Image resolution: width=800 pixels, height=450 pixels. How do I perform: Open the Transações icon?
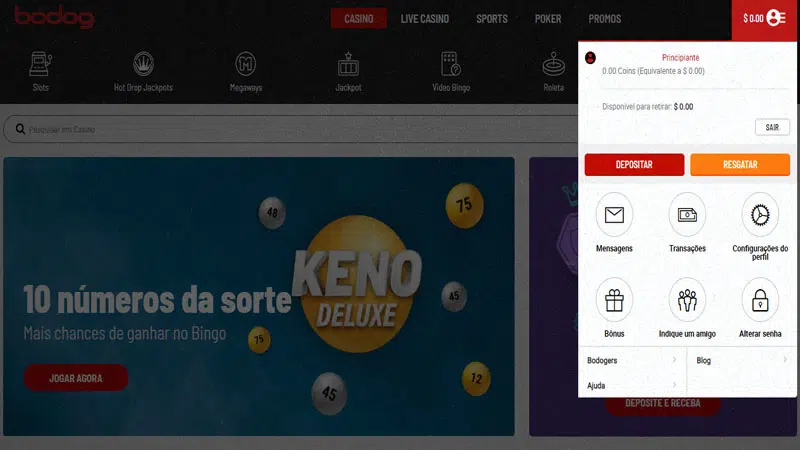[x=687, y=215]
